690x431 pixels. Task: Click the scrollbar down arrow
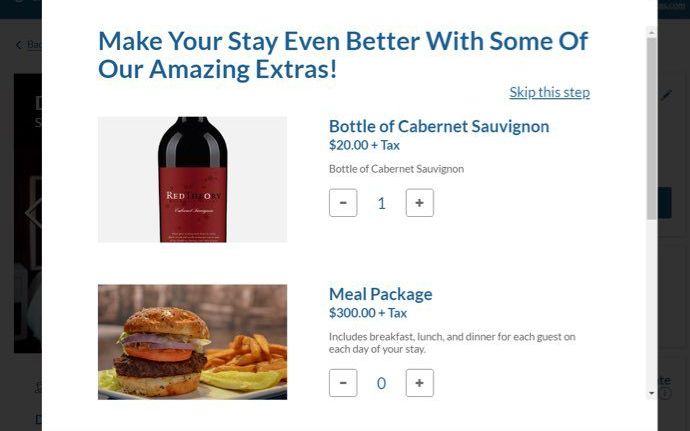tap(651, 393)
